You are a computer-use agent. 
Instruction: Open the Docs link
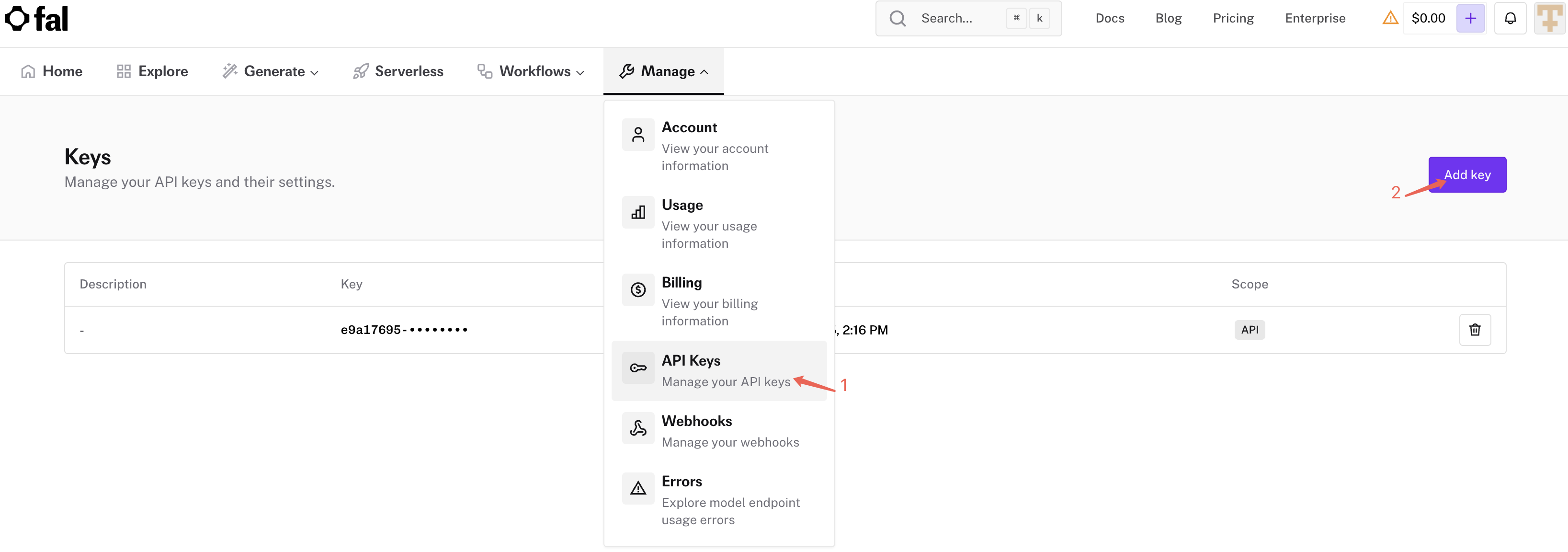pyautogui.click(x=1109, y=18)
